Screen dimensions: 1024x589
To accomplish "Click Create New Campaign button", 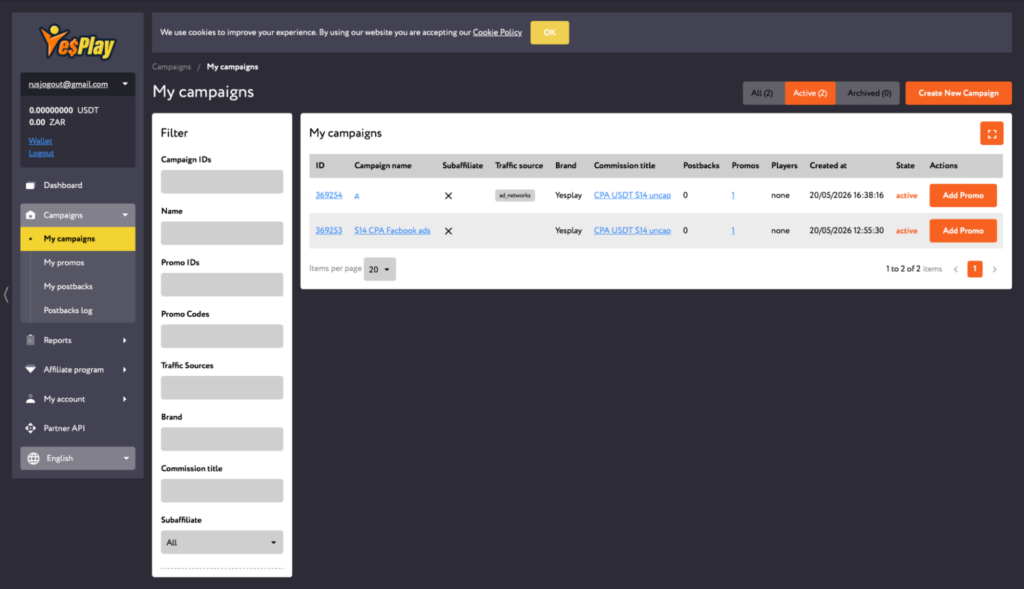I will pos(958,93).
